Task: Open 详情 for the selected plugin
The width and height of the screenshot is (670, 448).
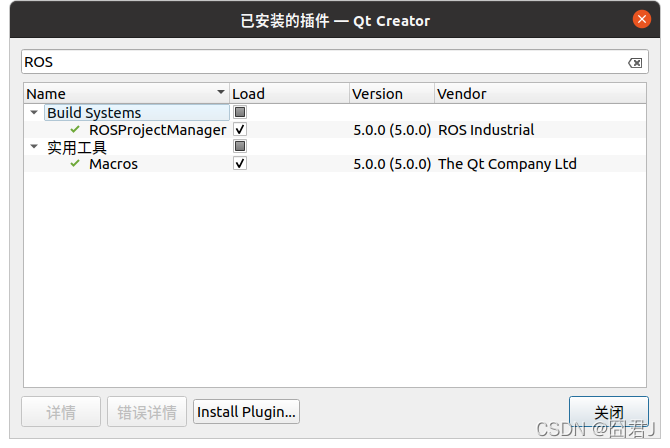Action: pyautogui.click(x=61, y=412)
